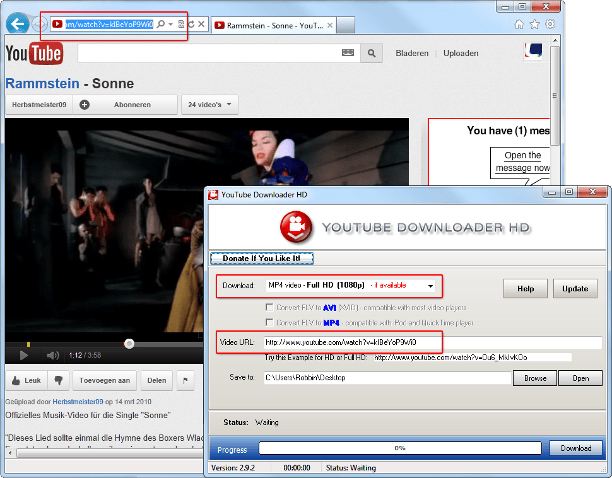Open the Herbstmeister09 channel button
This screenshot has height=478, width=612.
pos(39,105)
